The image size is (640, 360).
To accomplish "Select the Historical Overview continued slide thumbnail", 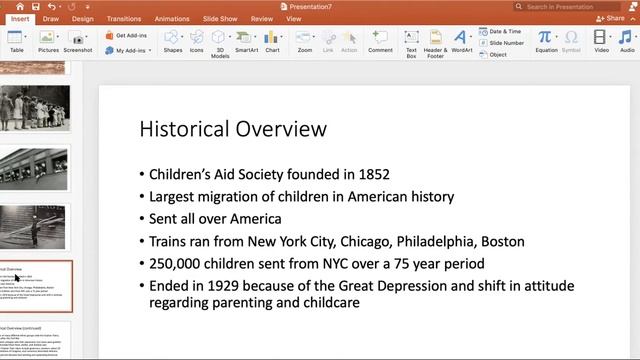I will click(35, 340).
